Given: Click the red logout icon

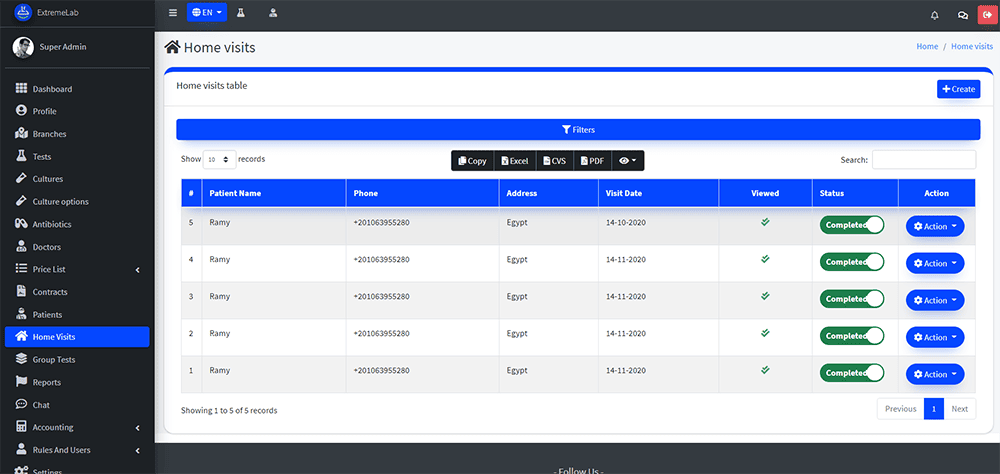Looking at the screenshot, I should click(988, 15).
